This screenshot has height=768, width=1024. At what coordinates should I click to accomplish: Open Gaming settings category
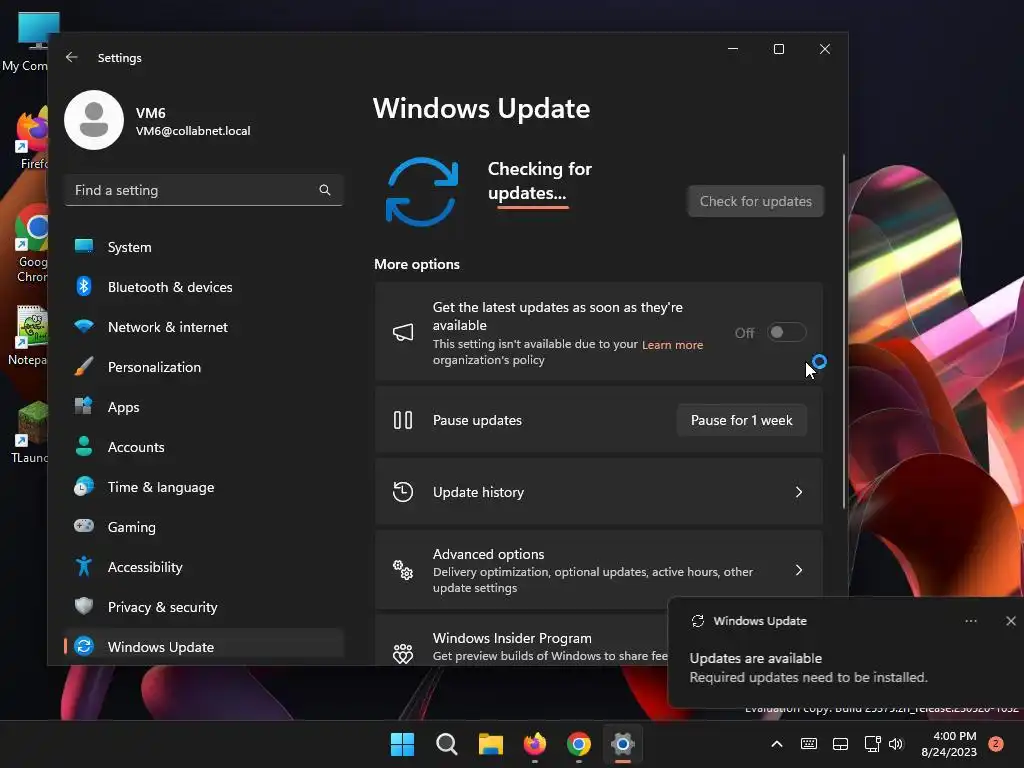point(204,527)
